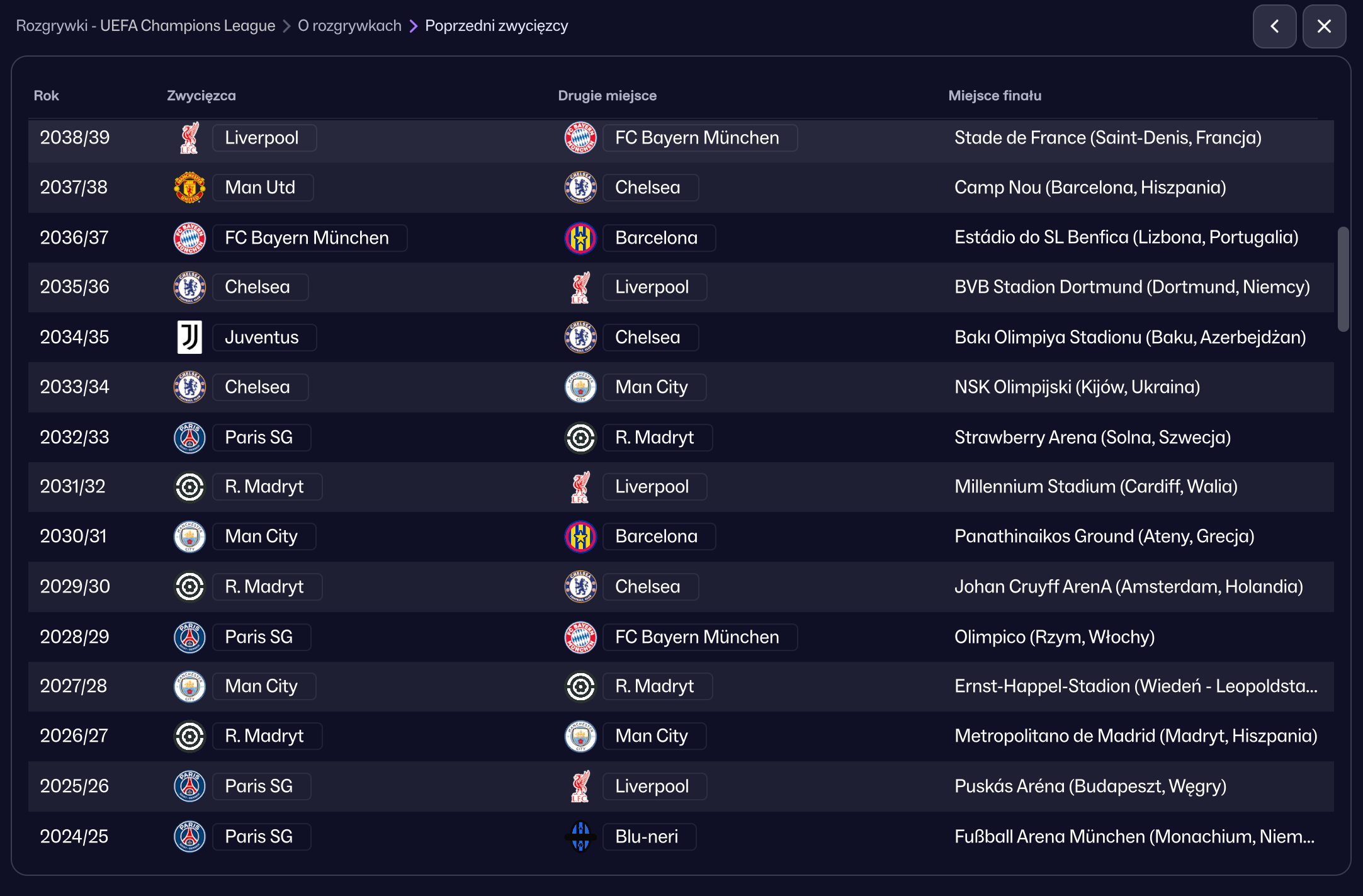Click R. Madryt badge in 2031/32 winner row

click(x=189, y=487)
